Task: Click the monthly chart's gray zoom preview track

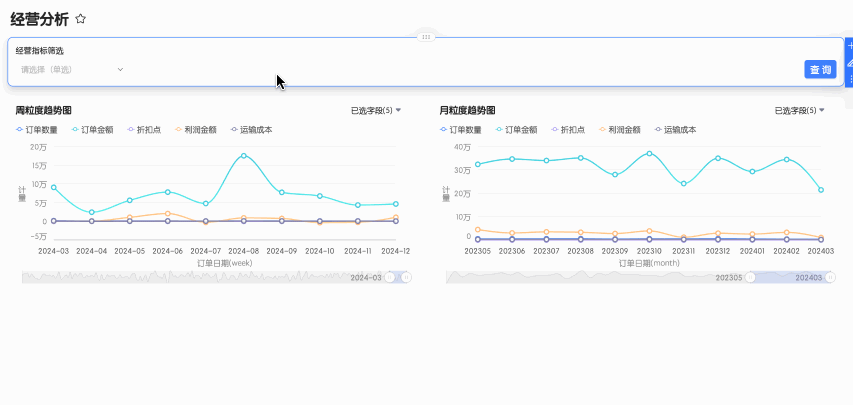Action: tap(596, 277)
